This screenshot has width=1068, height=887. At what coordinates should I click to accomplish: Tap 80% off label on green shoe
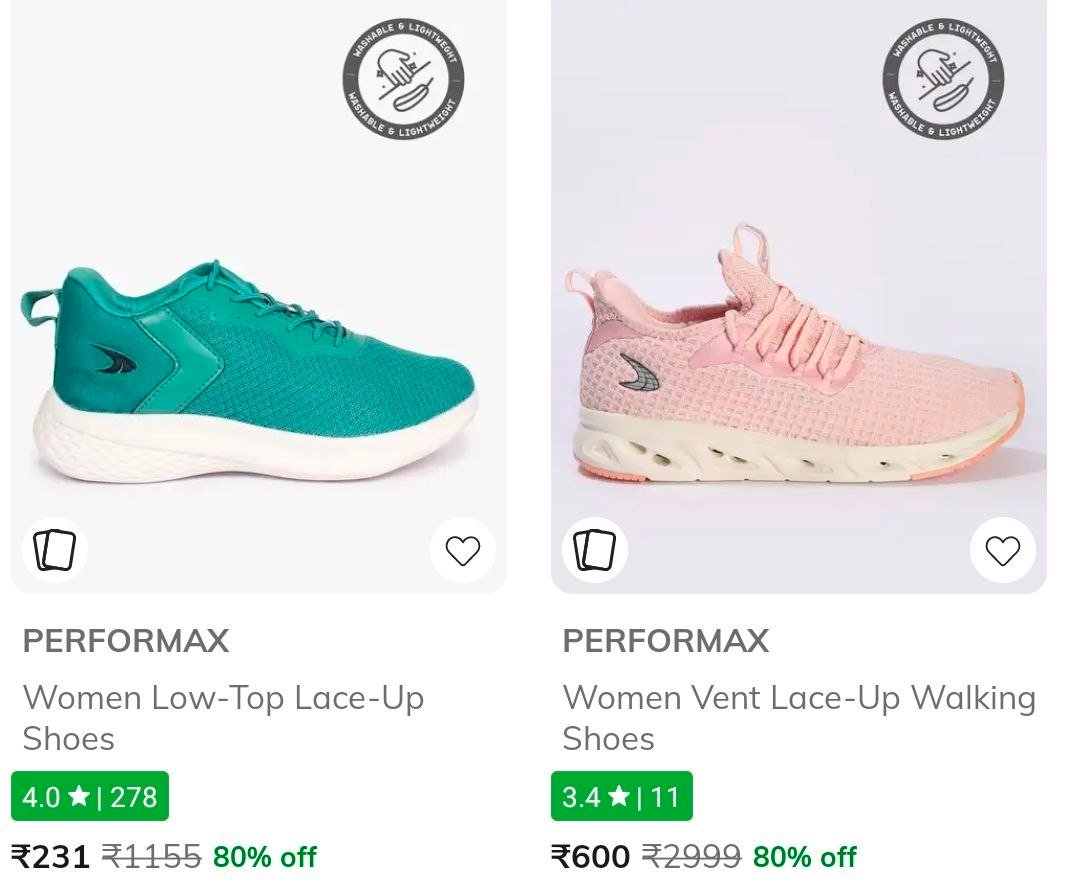click(x=265, y=857)
